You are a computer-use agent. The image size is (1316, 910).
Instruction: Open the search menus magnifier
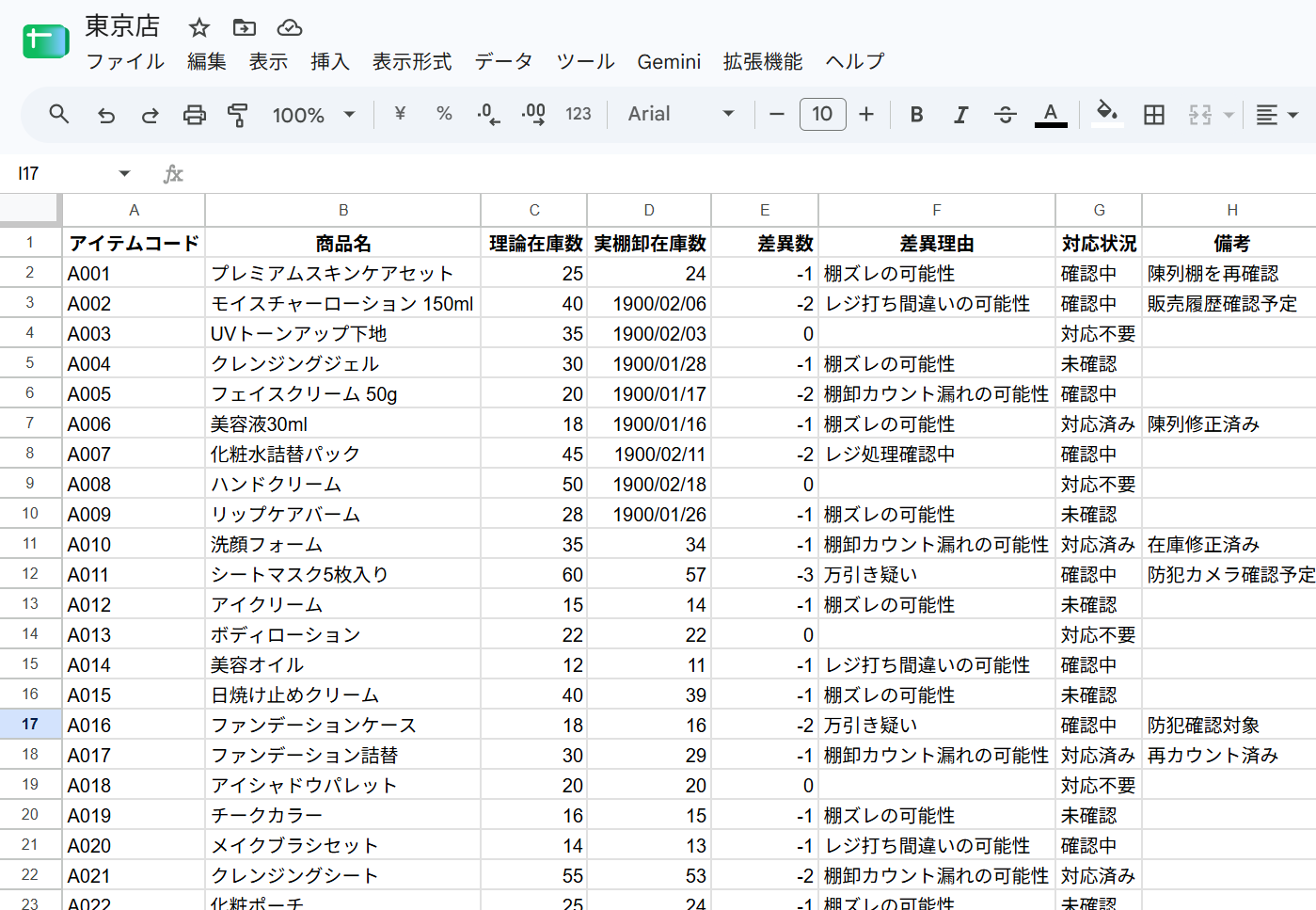point(59,115)
